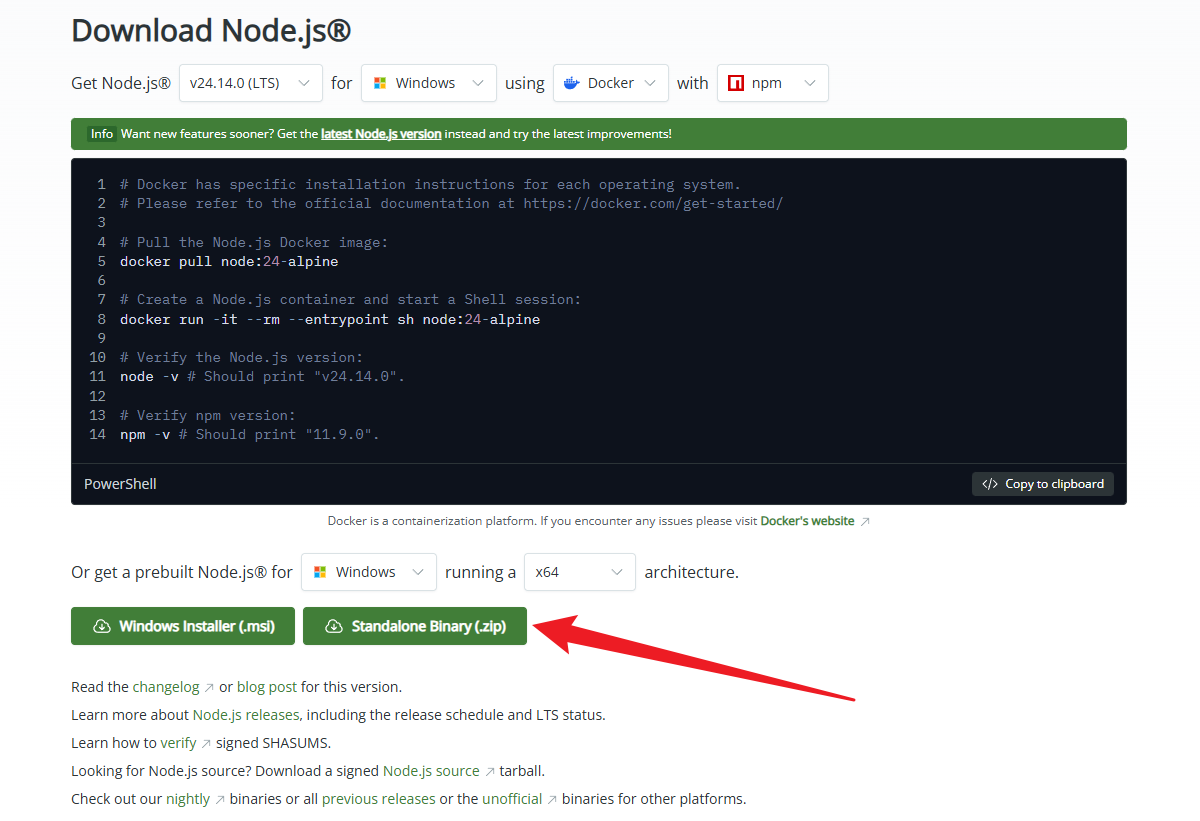Click the red npm logo icon
Viewport: 1200px width, 821px height.
click(736, 83)
